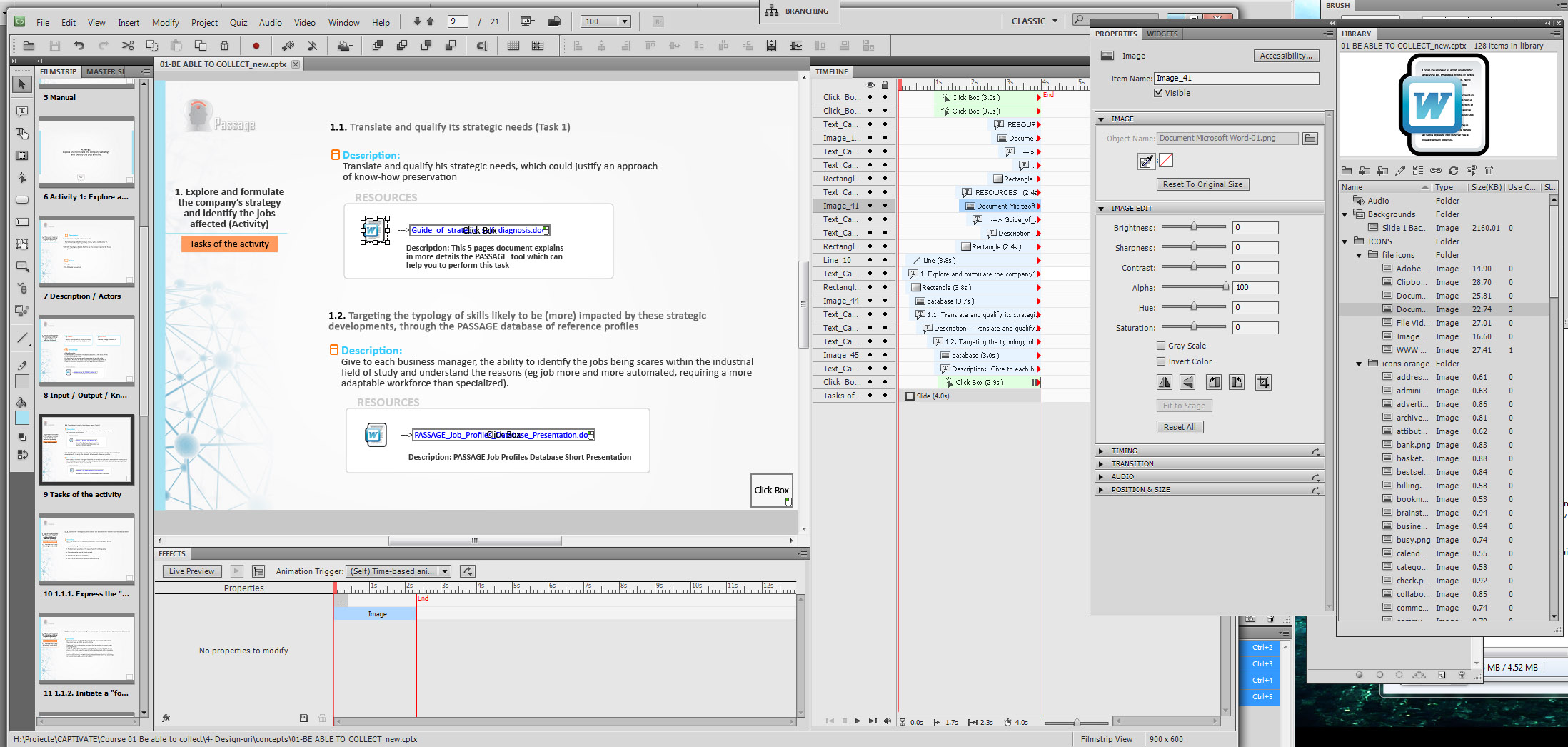Select the Line drawing tool

(x=22, y=338)
